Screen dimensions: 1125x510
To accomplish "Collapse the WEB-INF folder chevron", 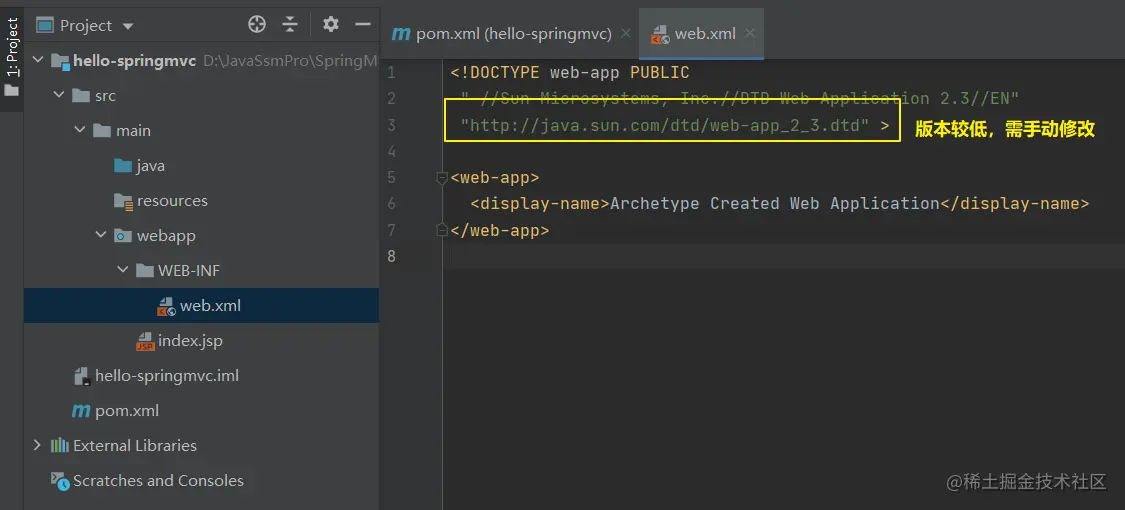I will point(122,270).
